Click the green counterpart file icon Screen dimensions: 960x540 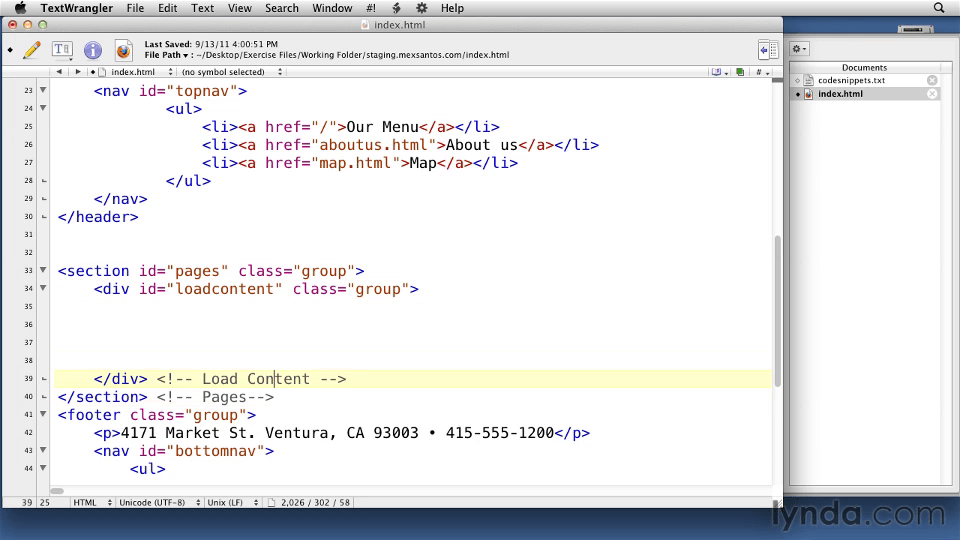(x=740, y=72)
